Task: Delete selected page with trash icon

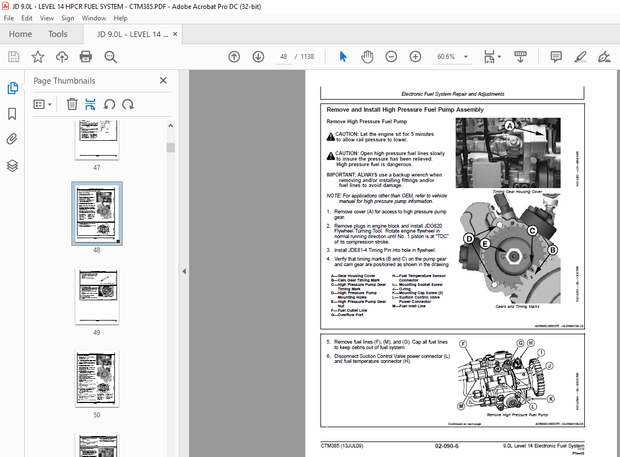Action: click(x=72, y=104)
